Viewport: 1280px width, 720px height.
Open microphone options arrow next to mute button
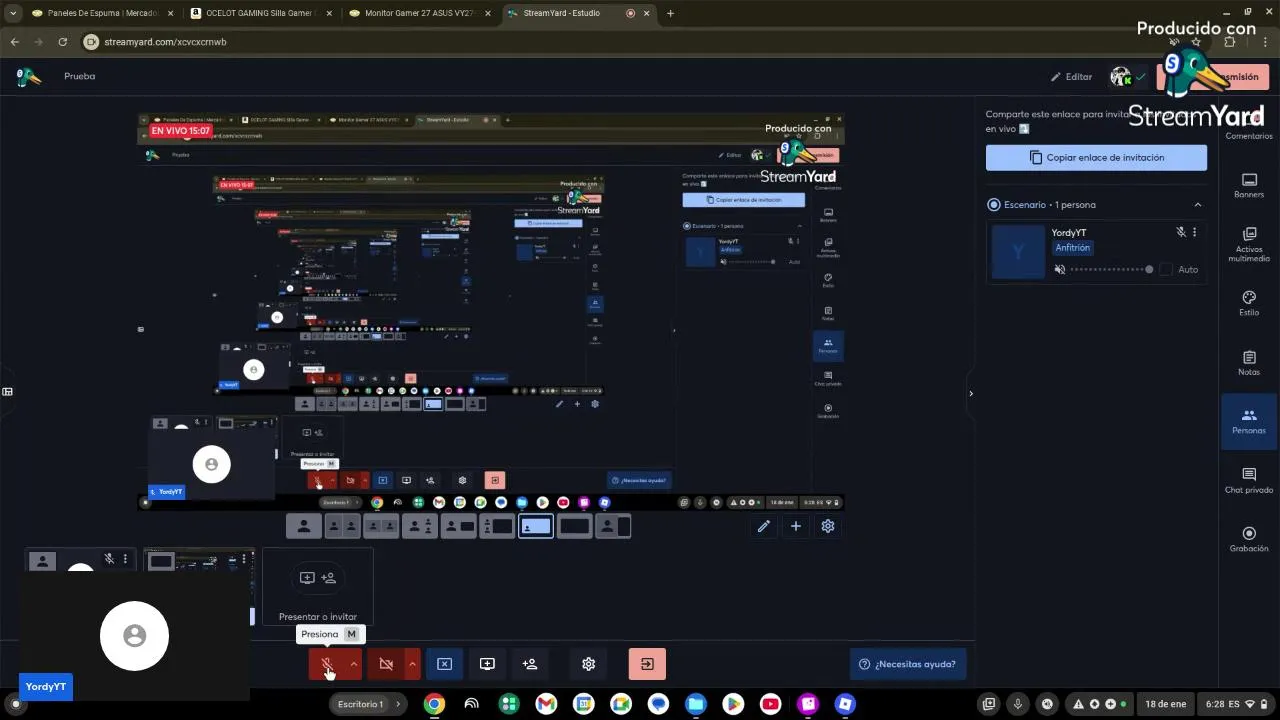coord(353,664)
